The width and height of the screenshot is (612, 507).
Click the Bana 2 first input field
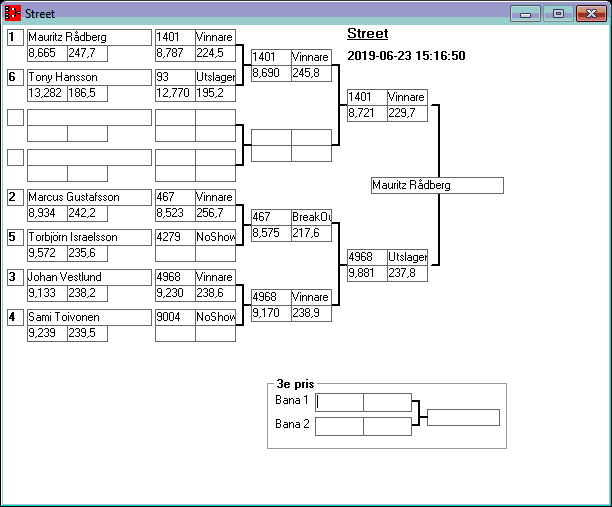click(339, 426)
